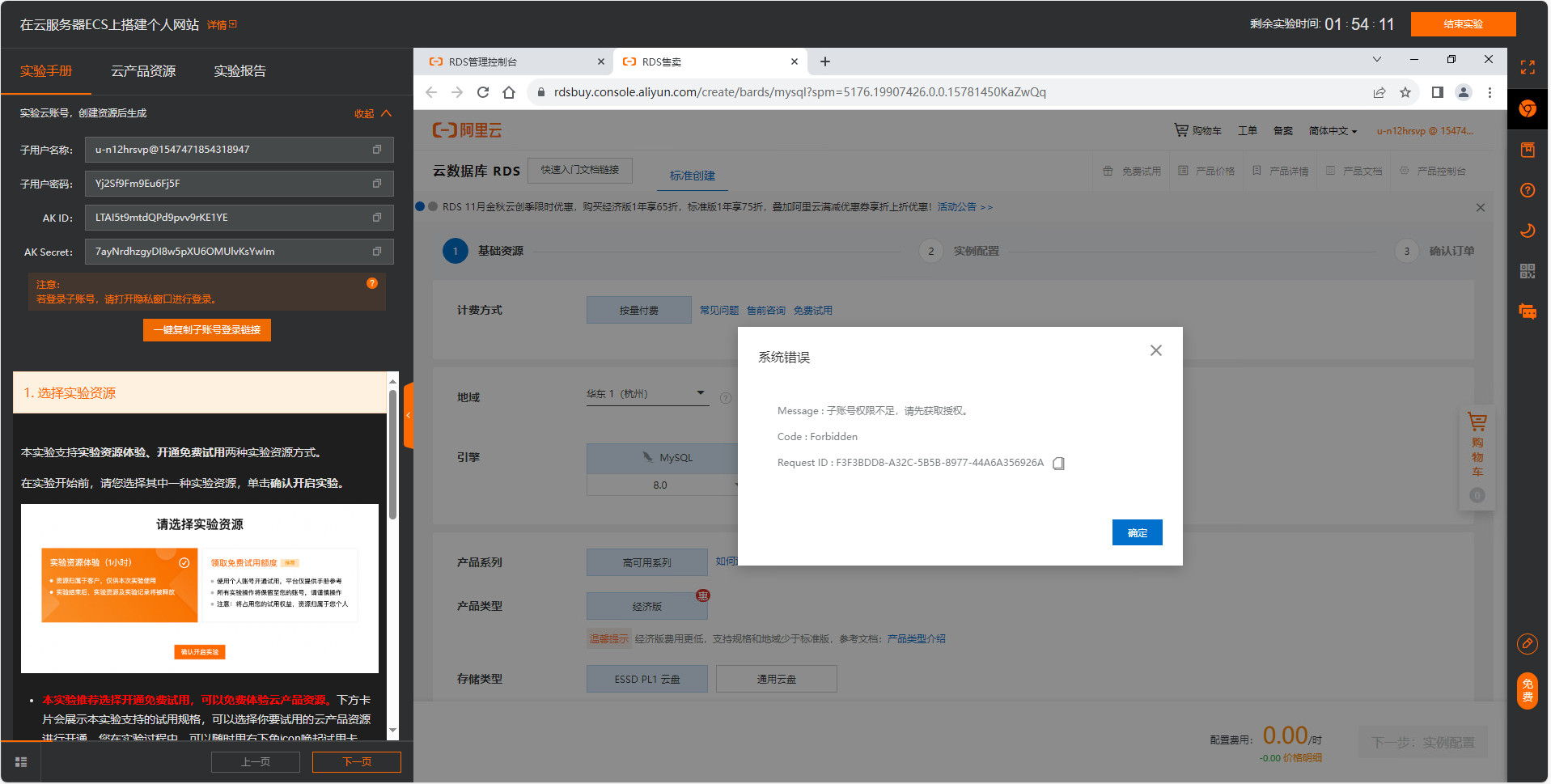This screenshot has width=1551, height=784.
Task: Select 按量付费 billing option
Action: coord(639,310)
